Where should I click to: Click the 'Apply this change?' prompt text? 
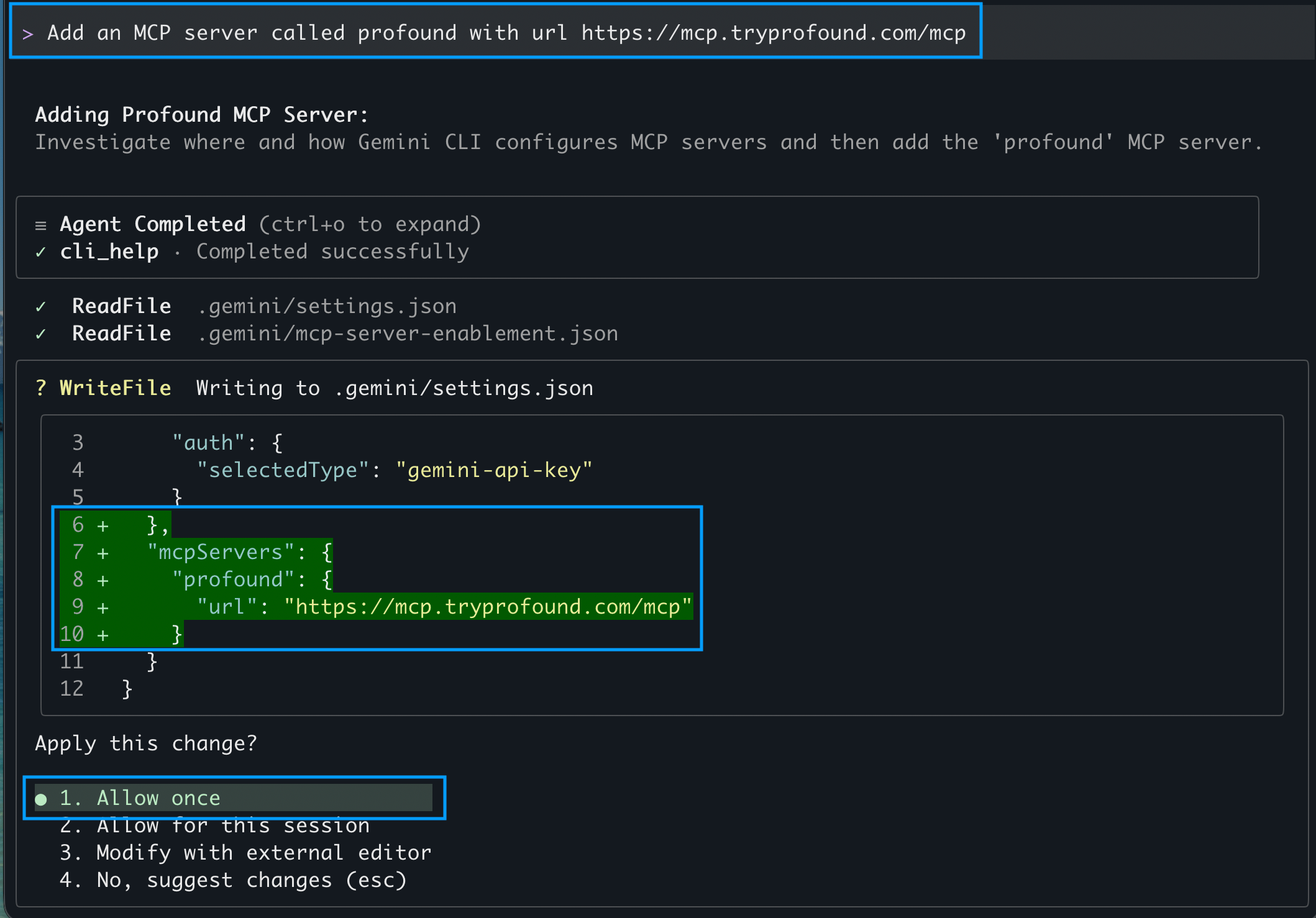[146, 743]
